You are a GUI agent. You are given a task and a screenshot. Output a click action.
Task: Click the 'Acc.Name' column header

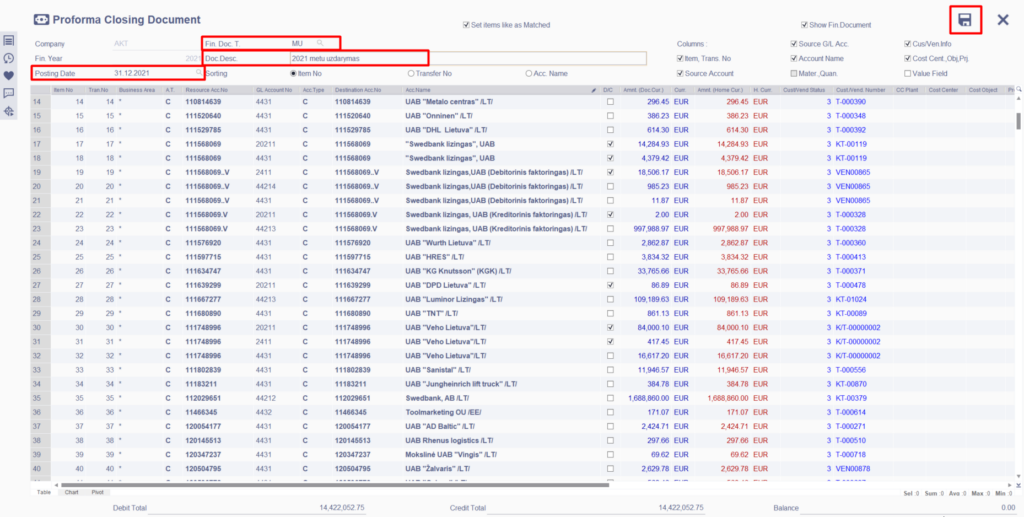click(x=418, y=89)
